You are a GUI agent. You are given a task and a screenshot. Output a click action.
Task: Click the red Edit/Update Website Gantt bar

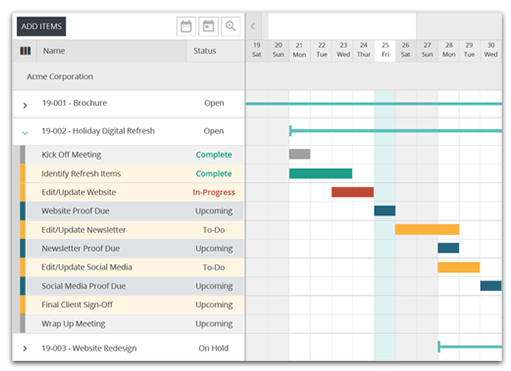click(352, 192)
